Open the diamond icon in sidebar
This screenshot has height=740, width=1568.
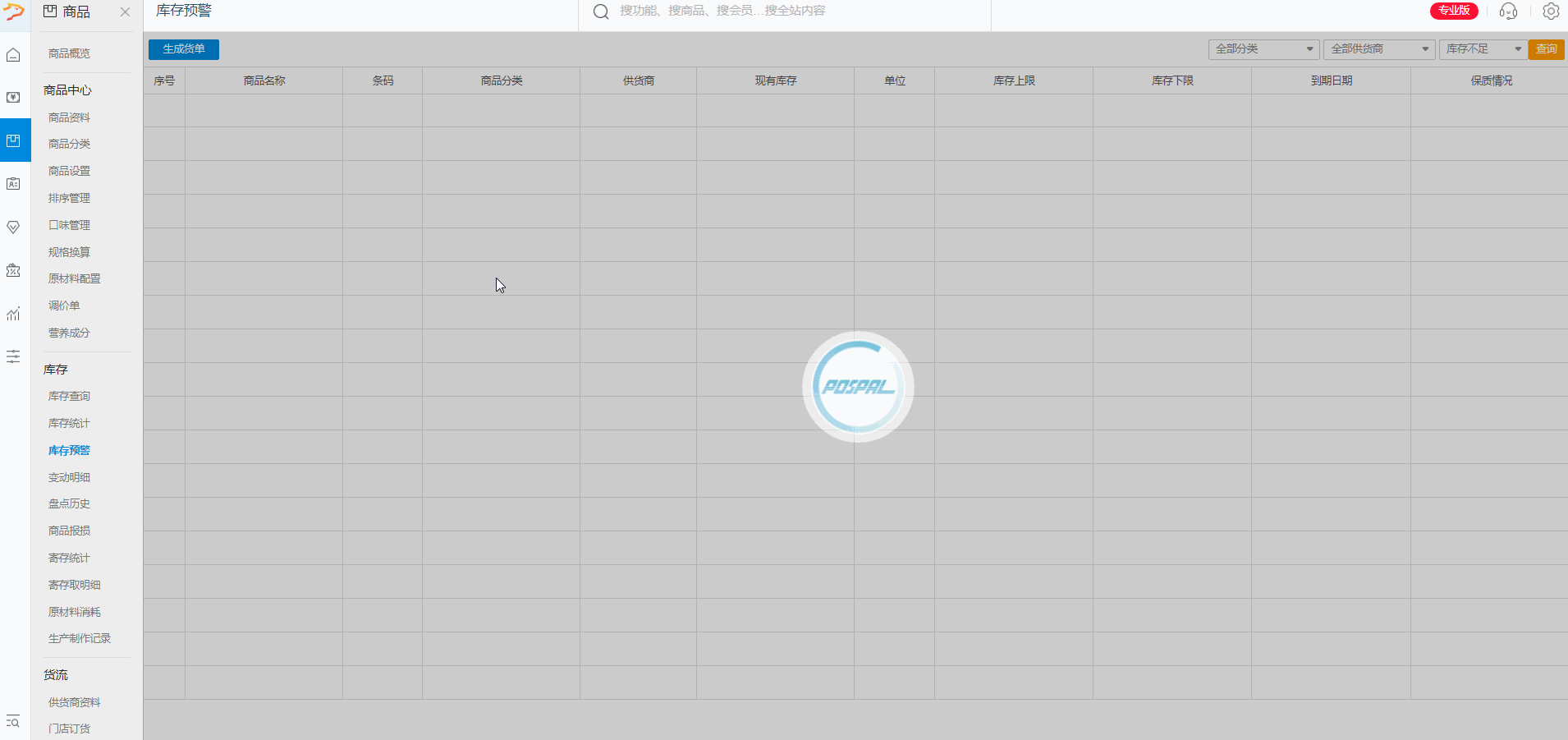coord(13,228)
